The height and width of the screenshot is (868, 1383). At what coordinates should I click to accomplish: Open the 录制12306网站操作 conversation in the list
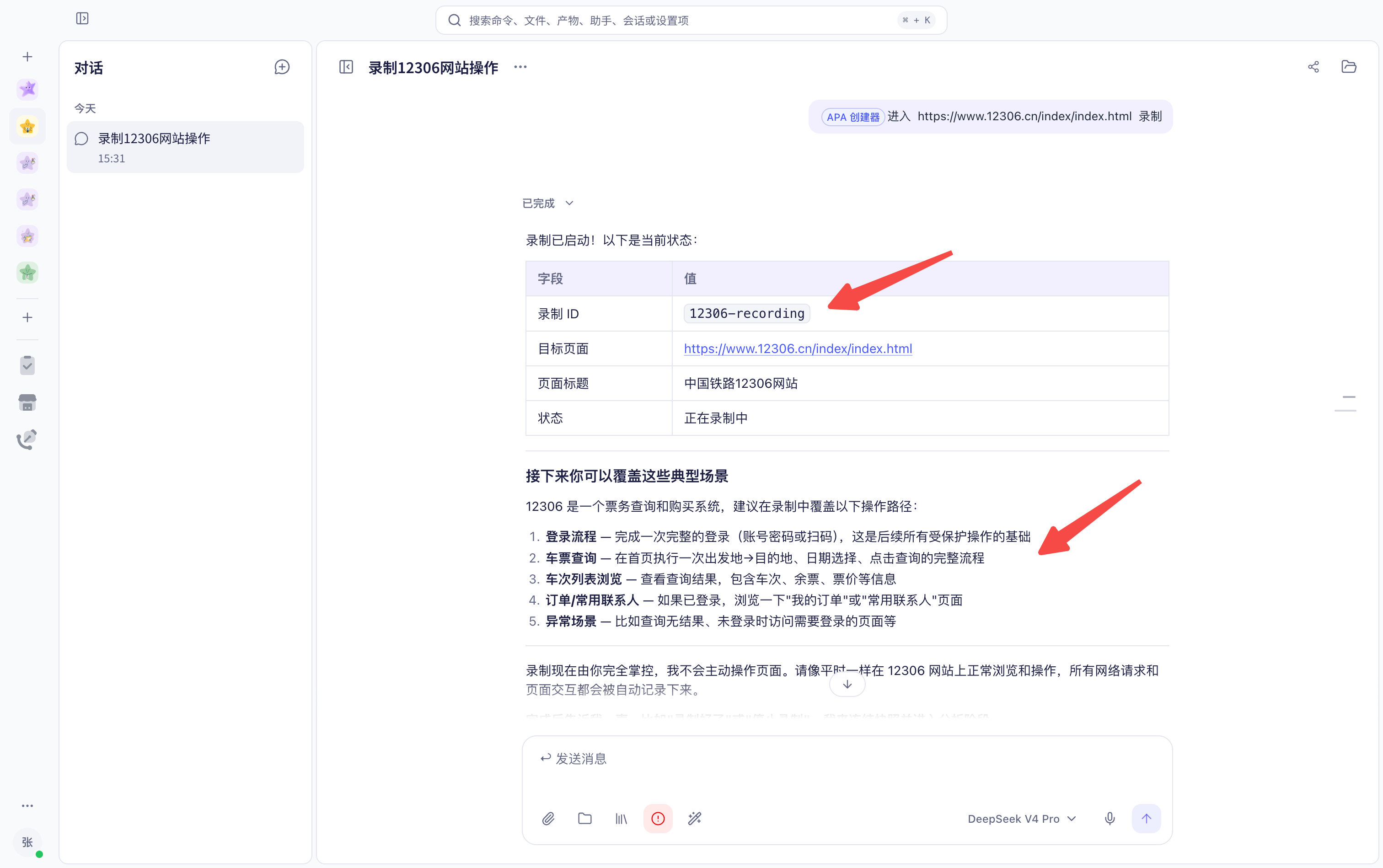pos(185,147)
